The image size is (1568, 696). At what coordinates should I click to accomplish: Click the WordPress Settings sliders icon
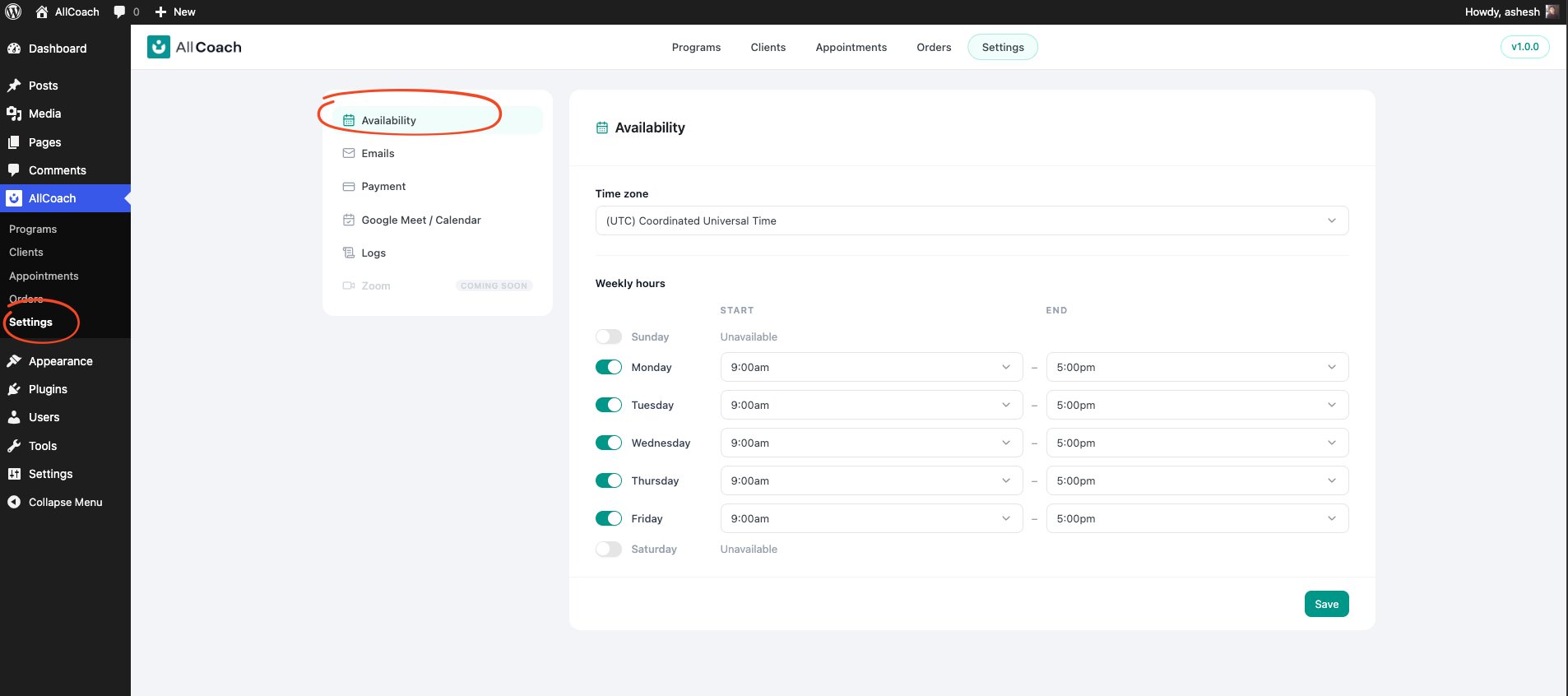(14, 474)
